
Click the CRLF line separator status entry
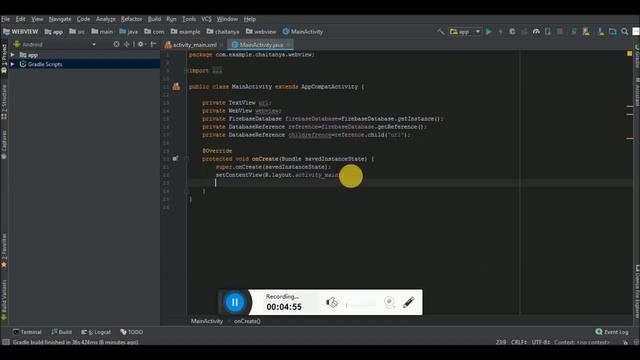click(518, 342)
